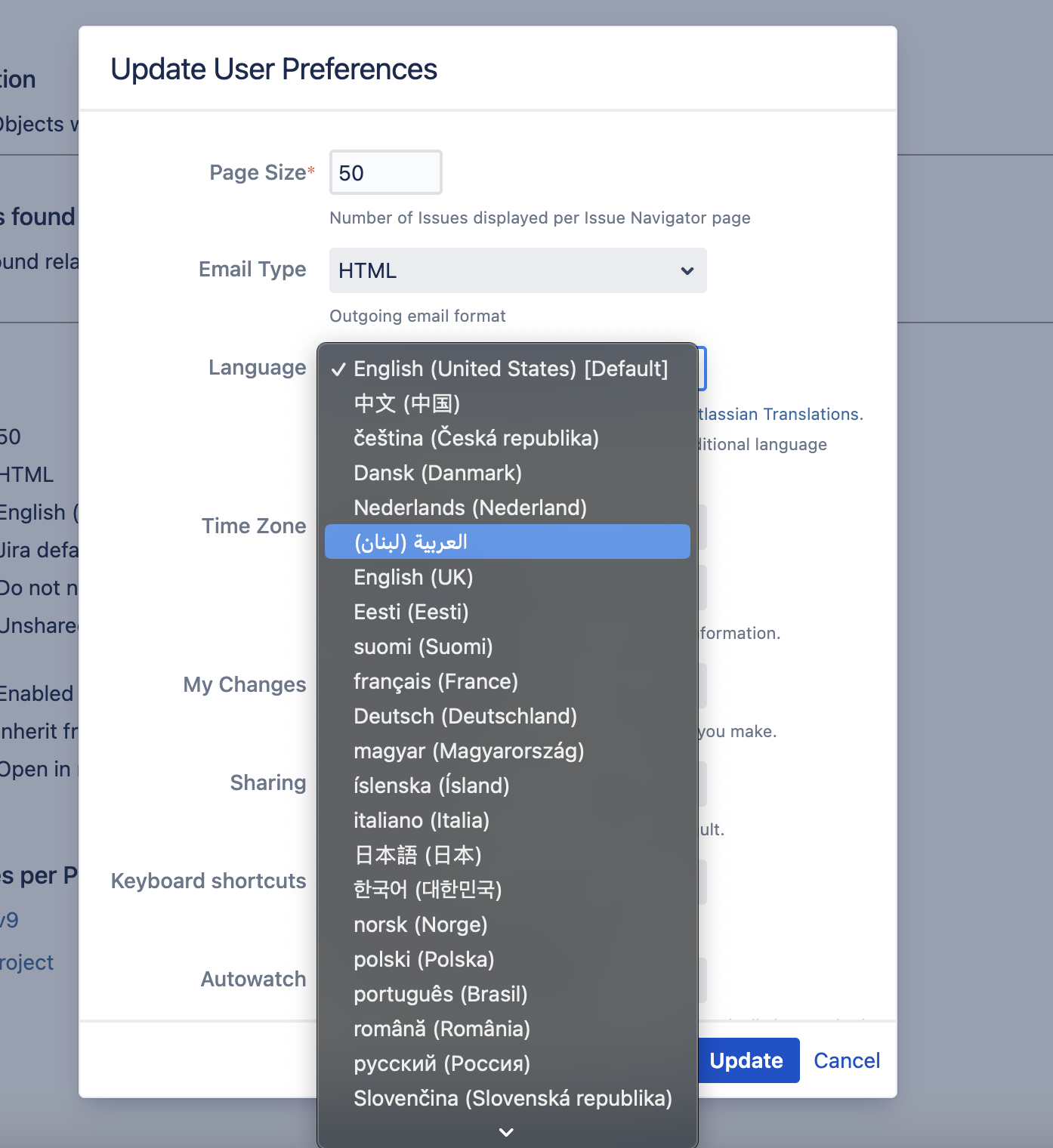The width and height of the screenshot is (1053, 1148).
Task: Open the Email Type HTML dropdown
Action: (x=517, y=270)
